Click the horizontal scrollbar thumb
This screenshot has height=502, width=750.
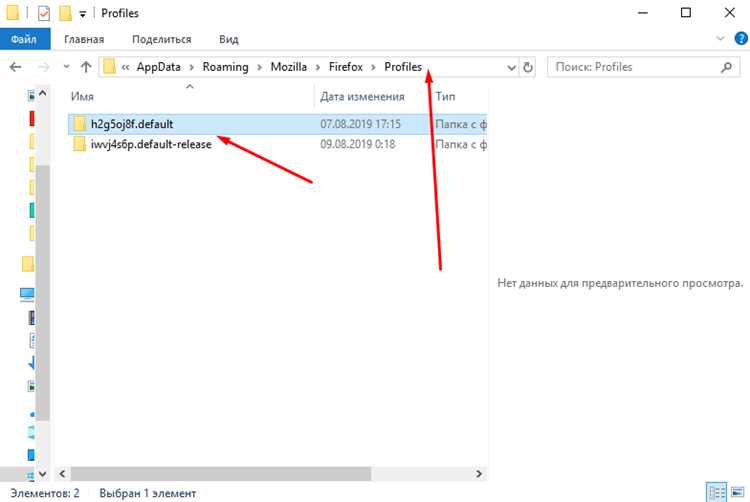221,474
